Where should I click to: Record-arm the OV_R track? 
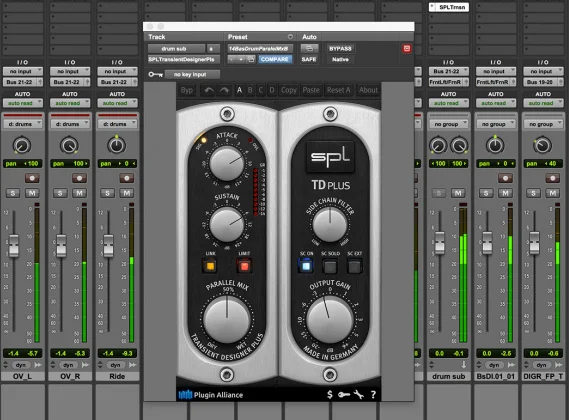[79, 178]
